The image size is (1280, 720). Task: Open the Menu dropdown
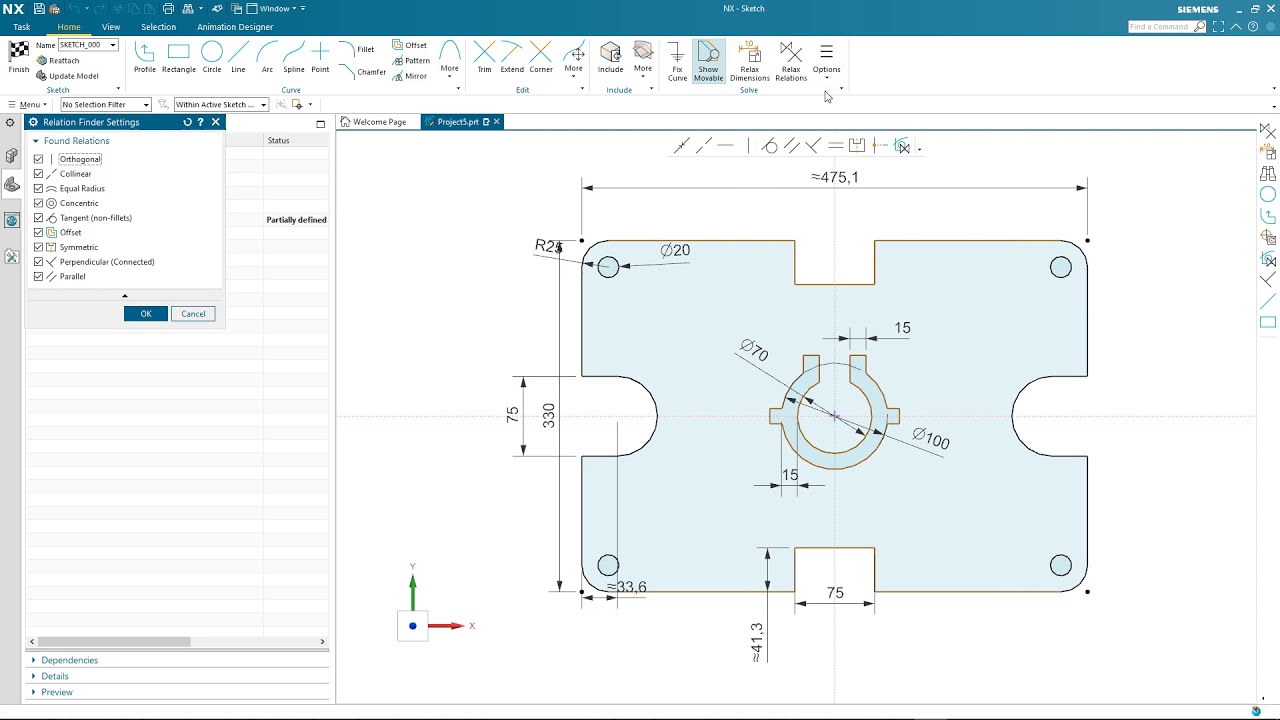click(28, 105)
